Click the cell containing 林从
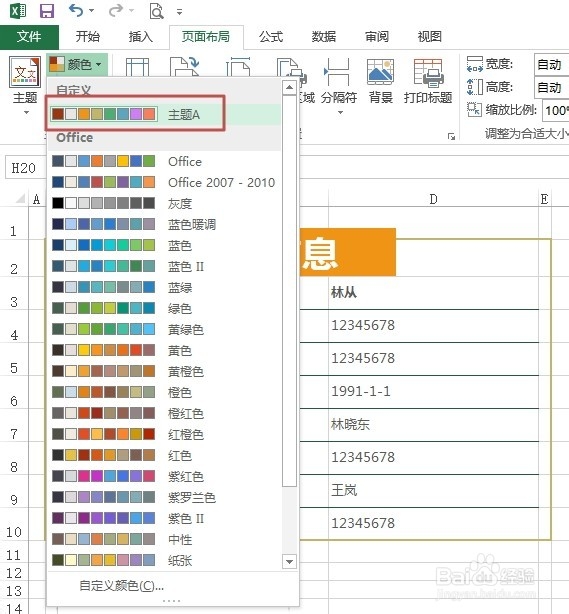 [x=433, y=293]
